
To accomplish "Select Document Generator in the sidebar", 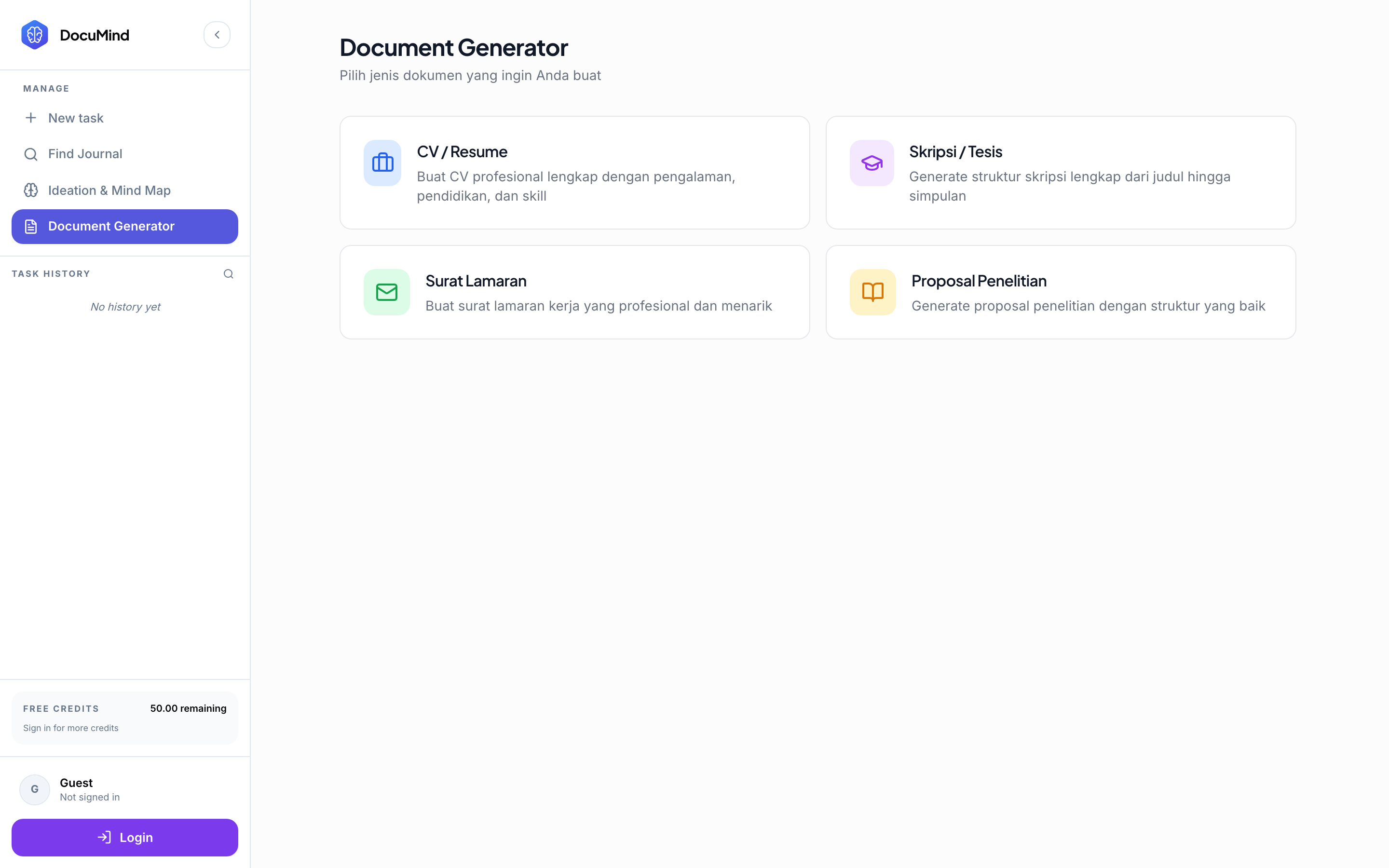I will [124, 226].
